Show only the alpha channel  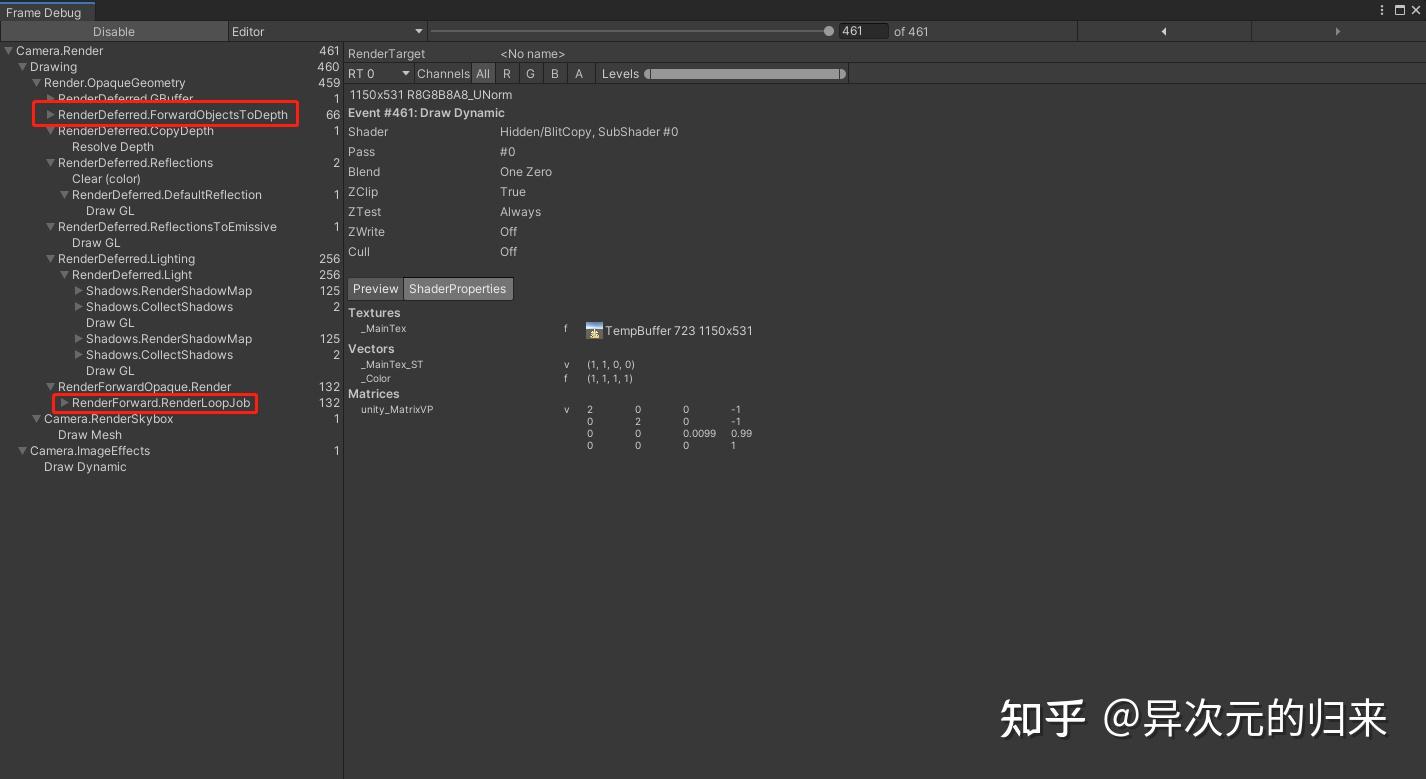tap(578, 73)
